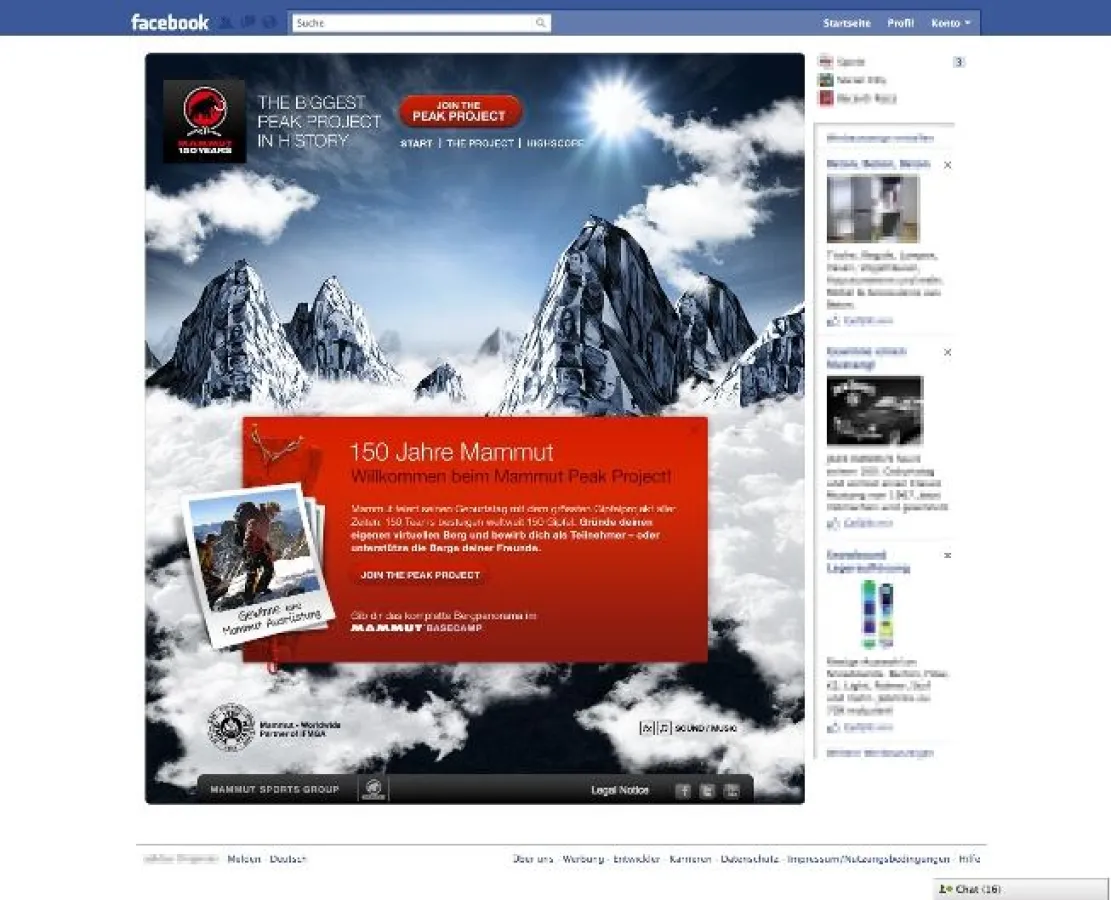Select the START navigation item
1111x900 pixels.
[x=416, y=144]
